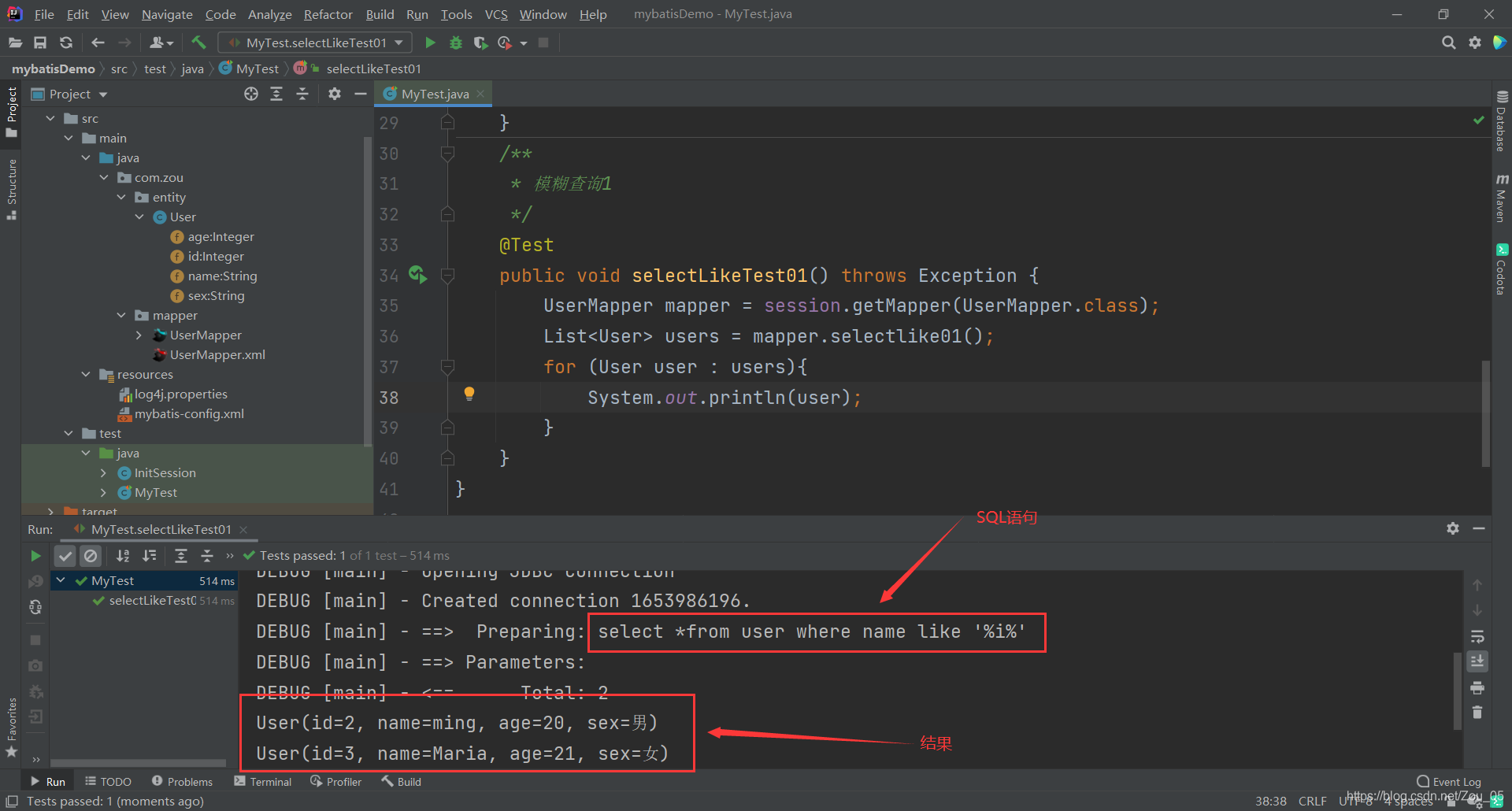Open the Profiler tool window

pyautogui.click(x=336, y=781)
